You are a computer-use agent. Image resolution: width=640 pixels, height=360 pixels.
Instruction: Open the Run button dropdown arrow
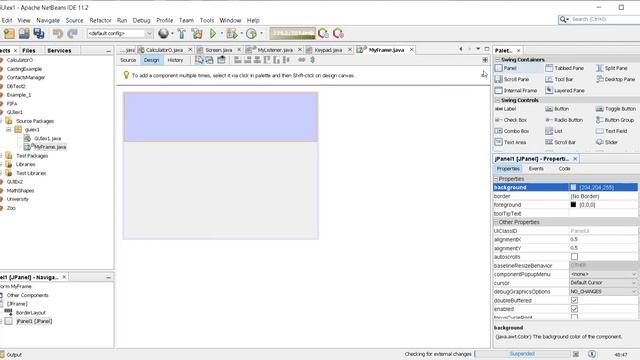[221, 33]
